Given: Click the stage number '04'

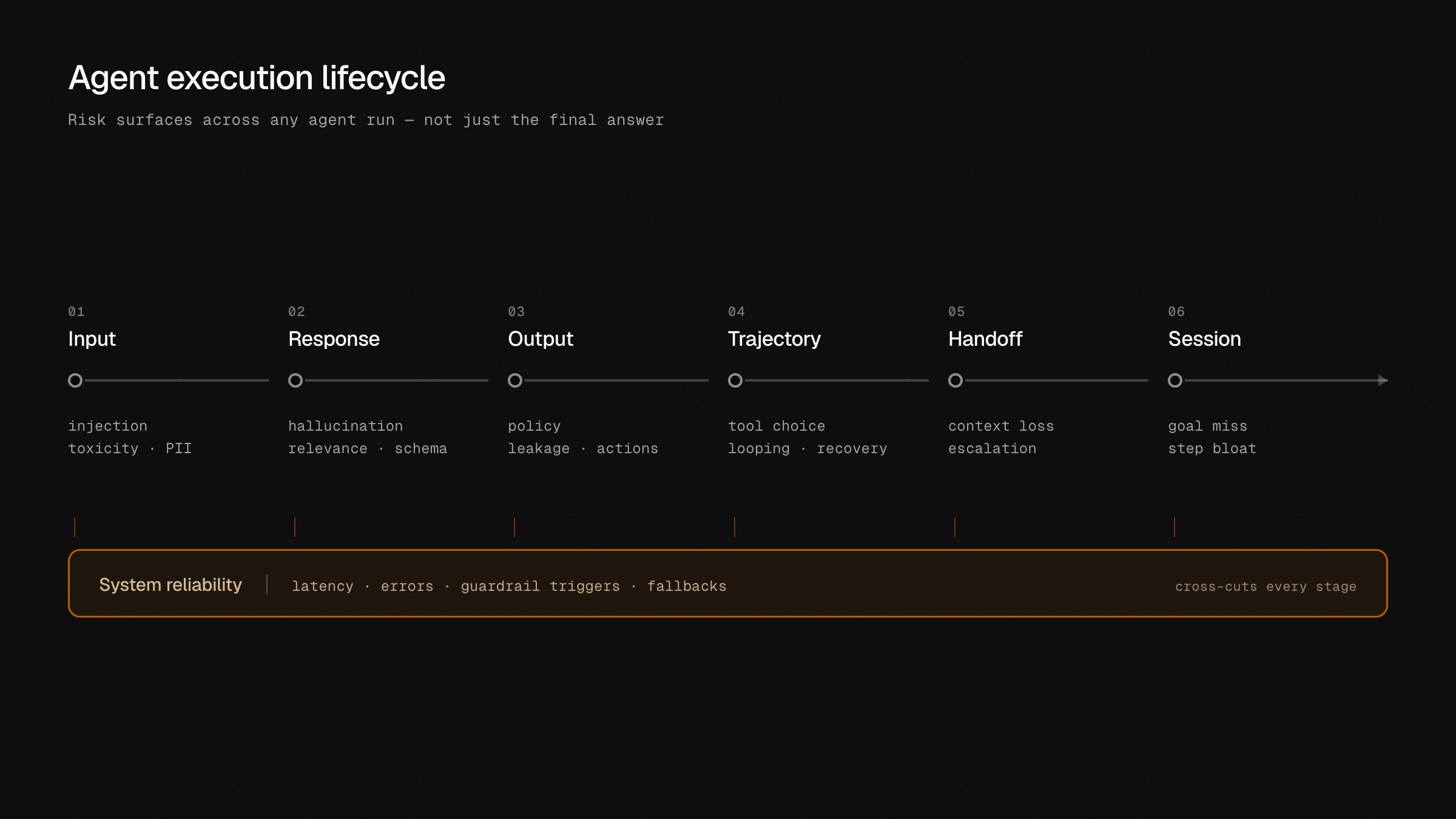Looking at the screenshot, I should pos(736,312).
